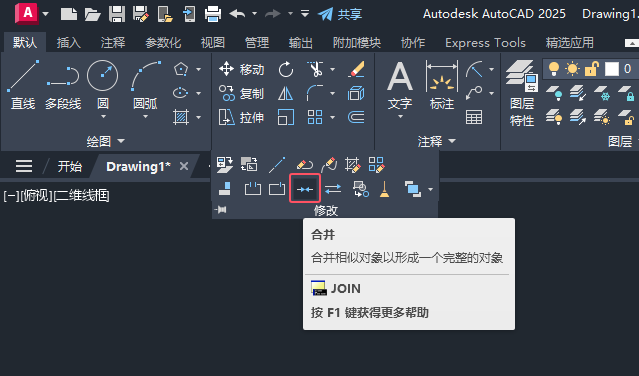Toggle layer 0 freeze sun icon
Image resolution: width=639 pixels, height=376 pixels.
[572, 69]
